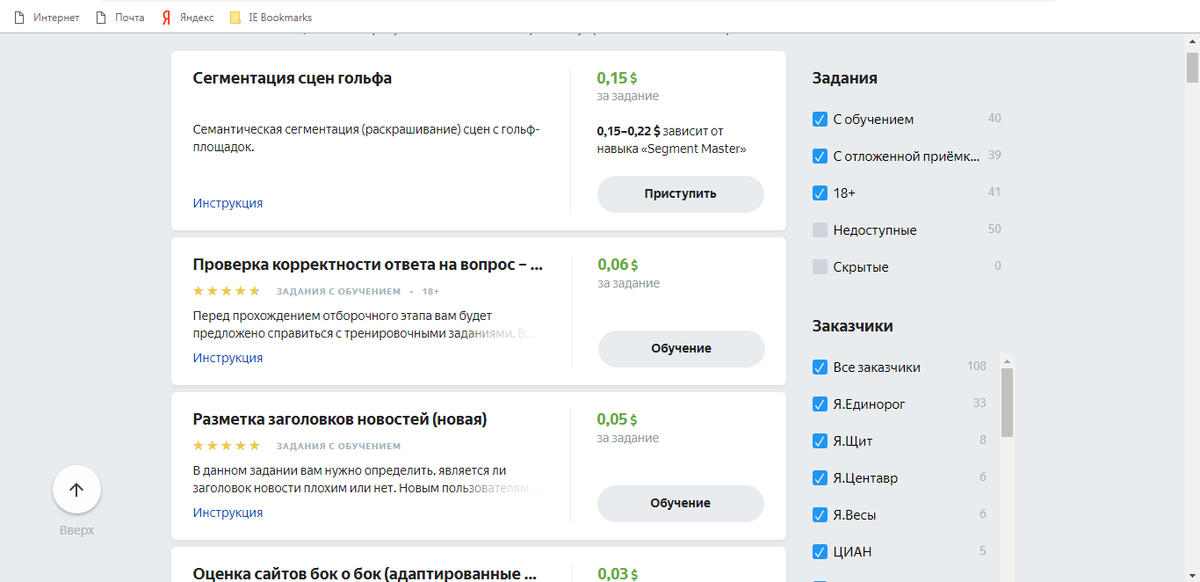Uncheck the Я.Щит customer filter

point(820,441)
